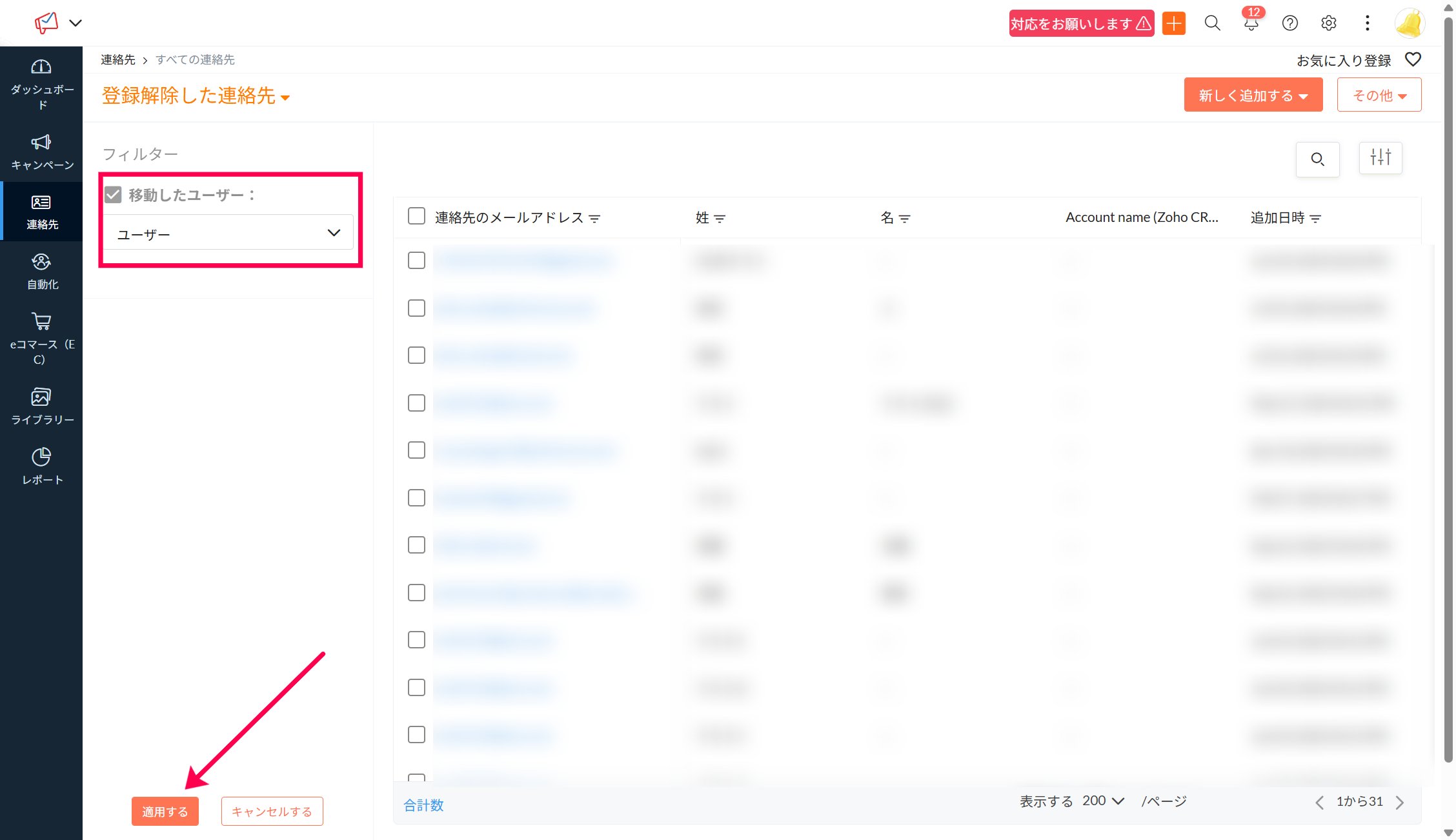The image size is (1456, 840).
Task: Open the help question mark icon
Action: [1289, 24]
